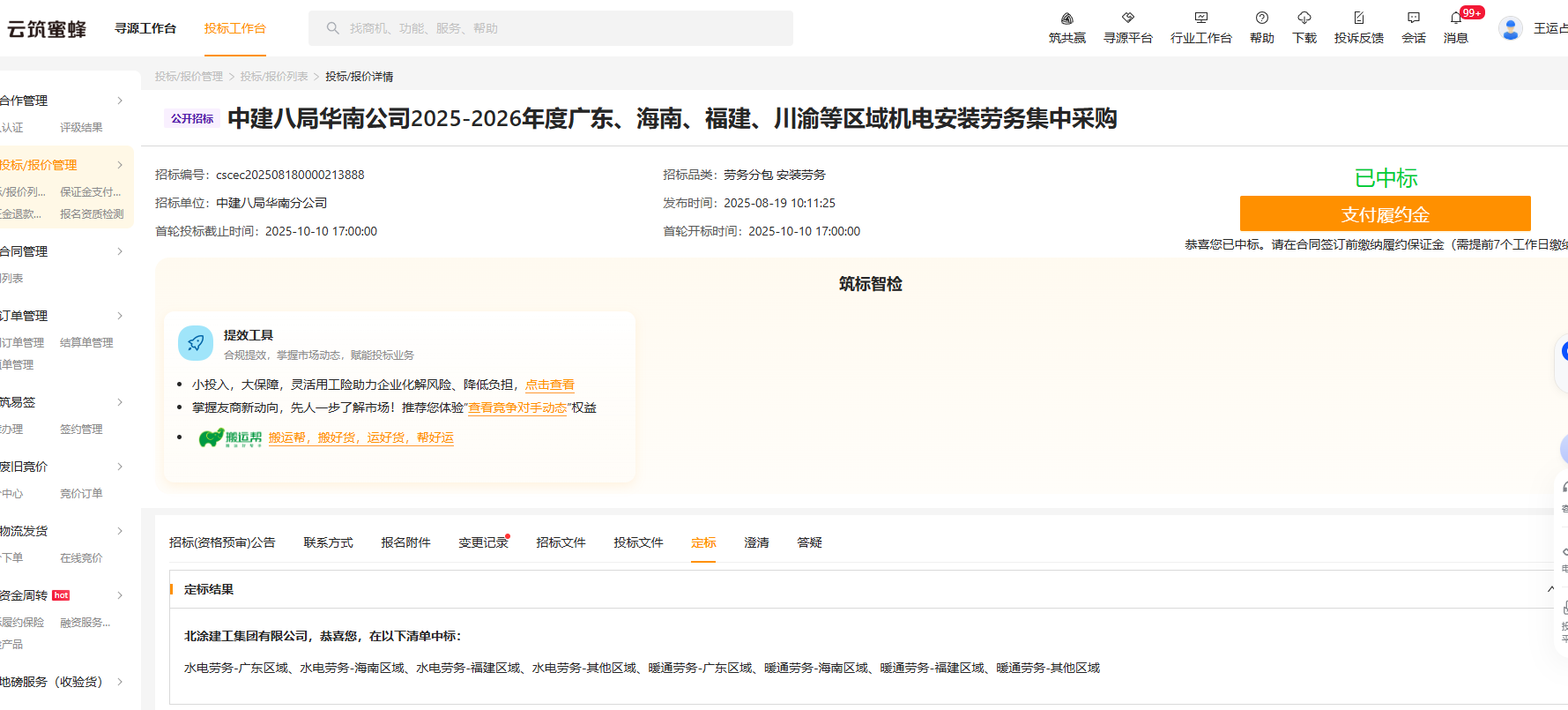1568x710 pixels.
Task: Open the 点击查看 link
Action: point(549,385)
